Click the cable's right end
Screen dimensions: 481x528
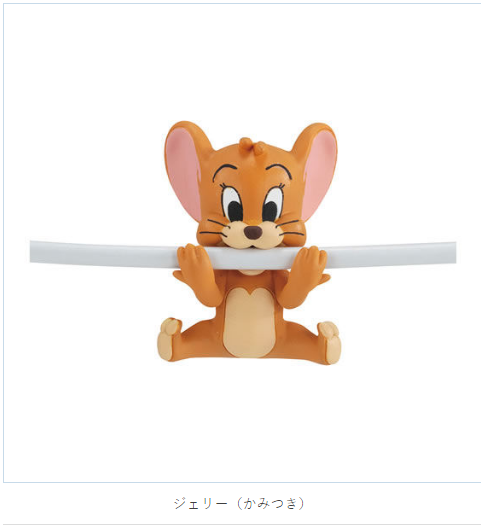tap(450, 253)
